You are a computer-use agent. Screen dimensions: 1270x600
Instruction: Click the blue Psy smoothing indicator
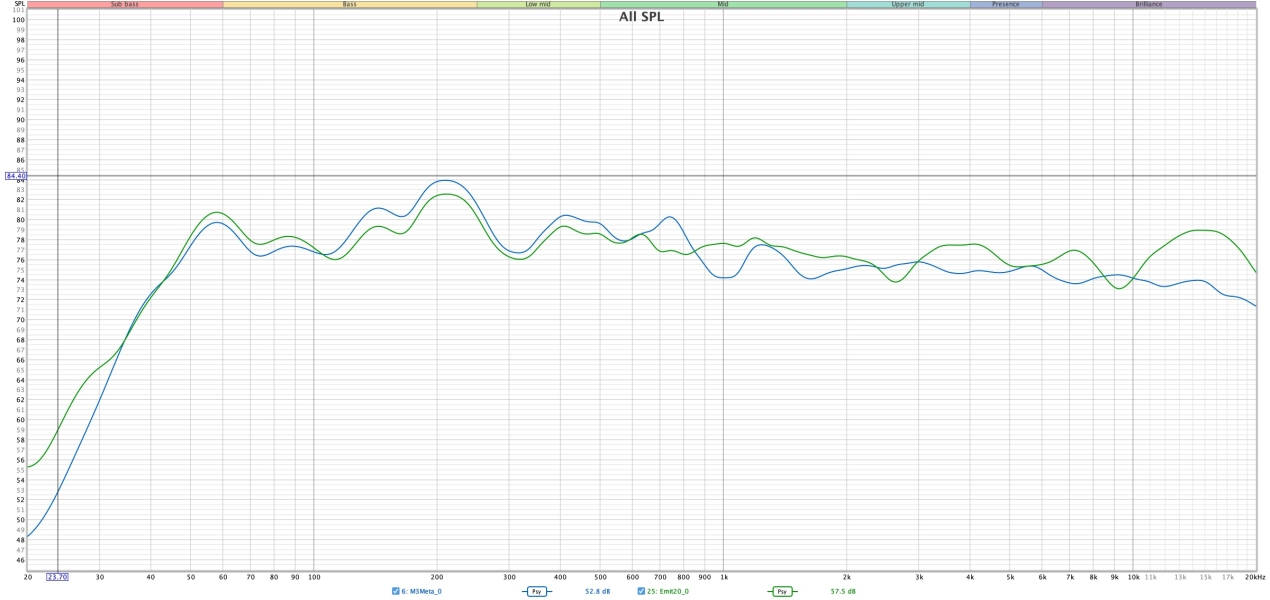pos(538,591)
